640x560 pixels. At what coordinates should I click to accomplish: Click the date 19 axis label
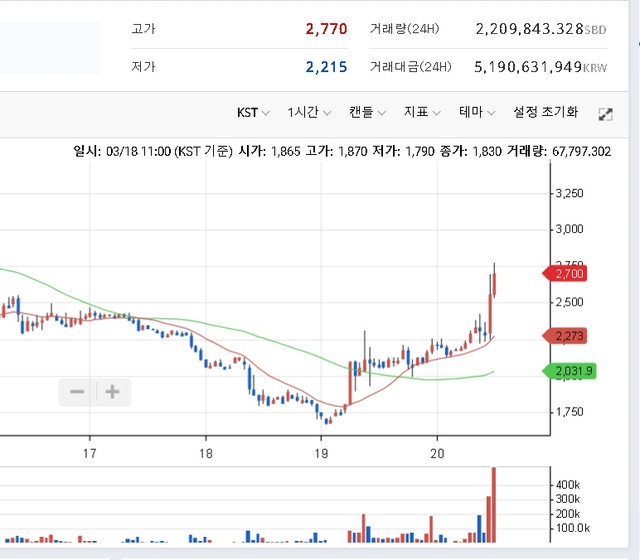(x=321, y=453)
